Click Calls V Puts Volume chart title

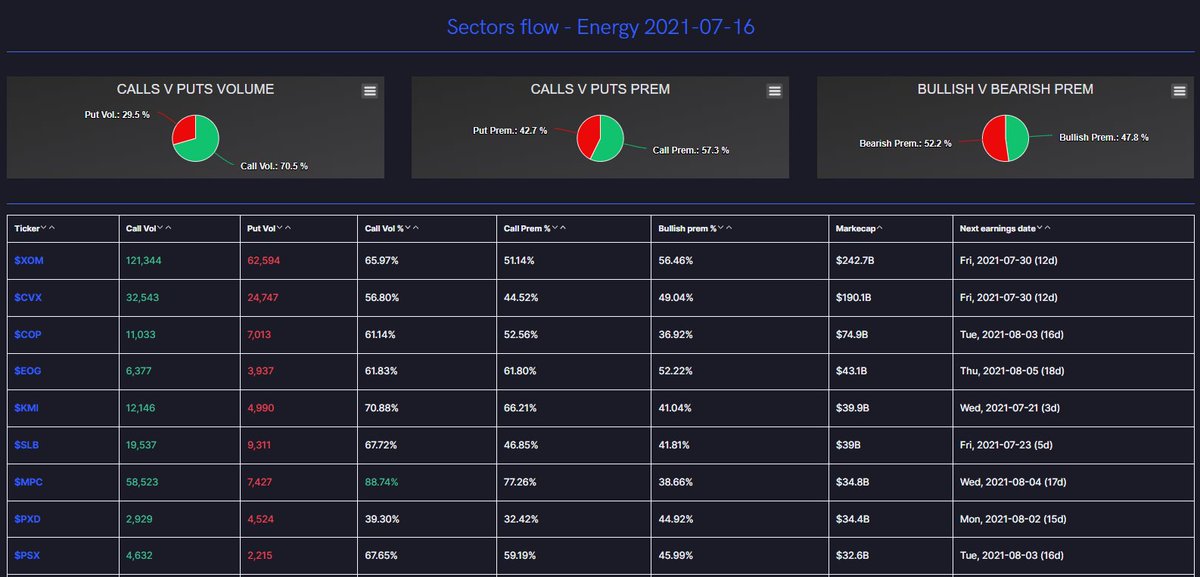click(195, 89)
